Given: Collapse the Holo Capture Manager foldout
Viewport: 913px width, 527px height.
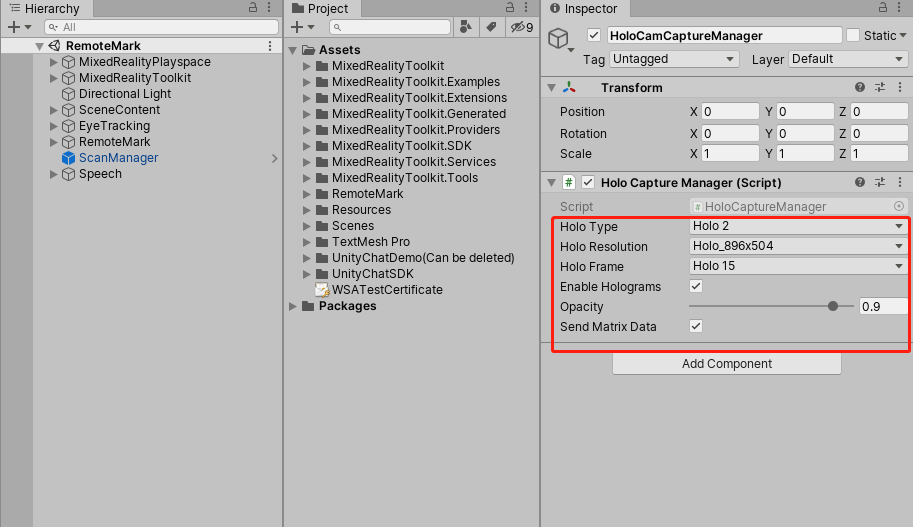Looking at the screenshot, I should point(551,183).
